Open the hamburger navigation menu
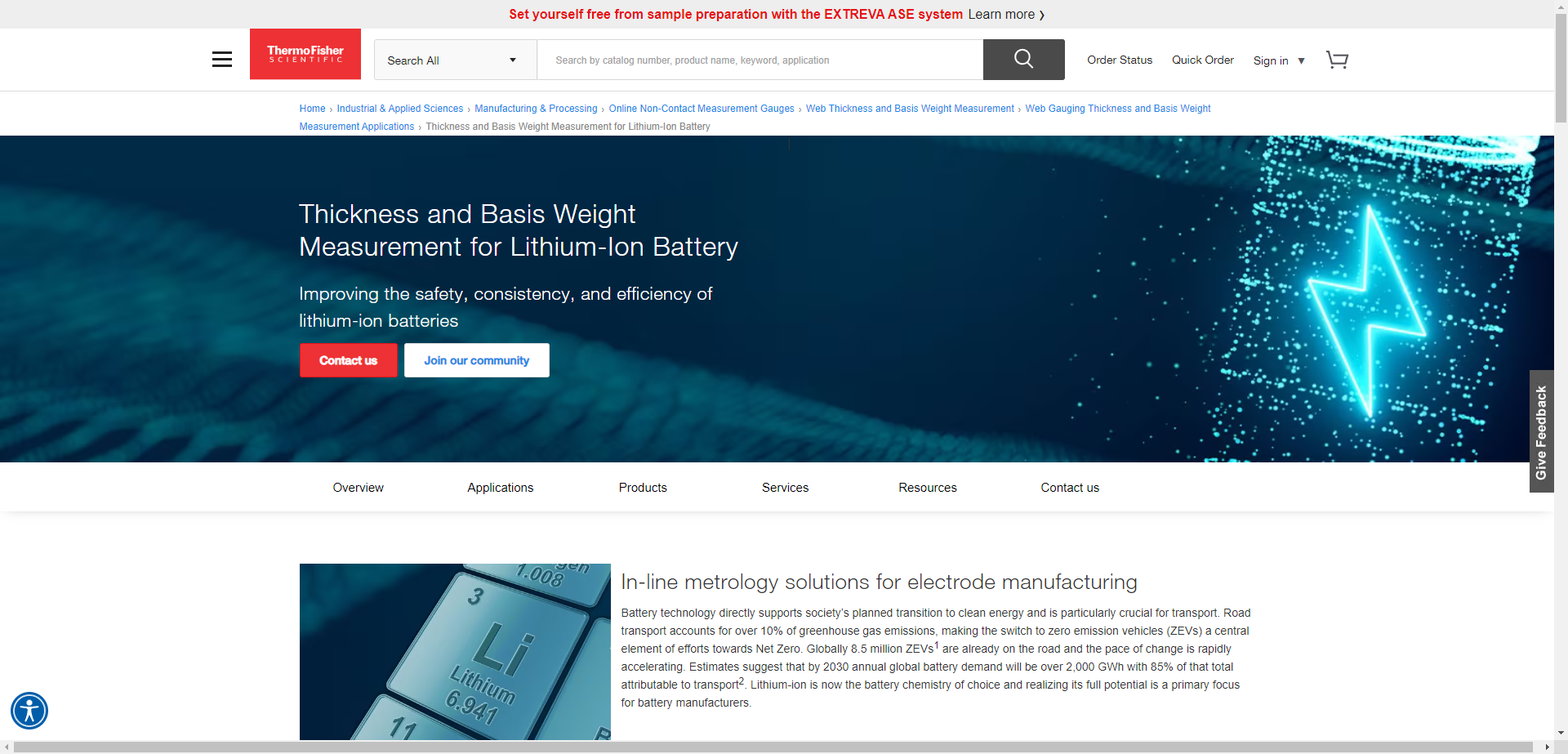Viewport: 1568px width, 754px height. (222, 60)
